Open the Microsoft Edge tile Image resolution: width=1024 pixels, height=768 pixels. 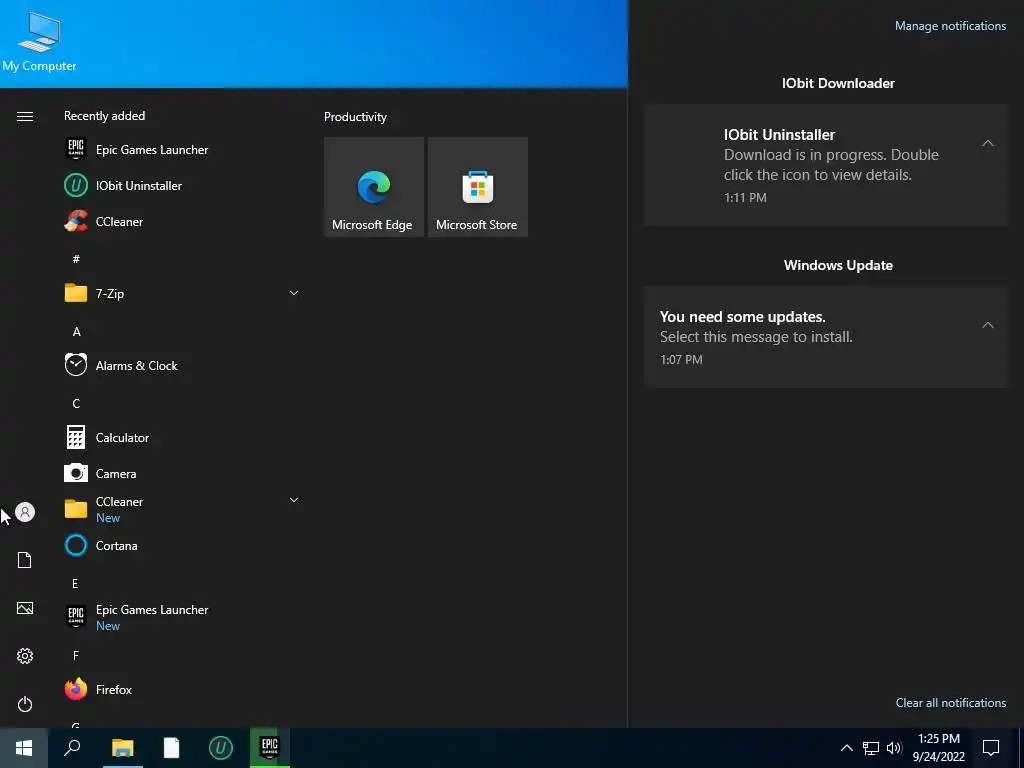pyautogui.click(x=374, y=187)
